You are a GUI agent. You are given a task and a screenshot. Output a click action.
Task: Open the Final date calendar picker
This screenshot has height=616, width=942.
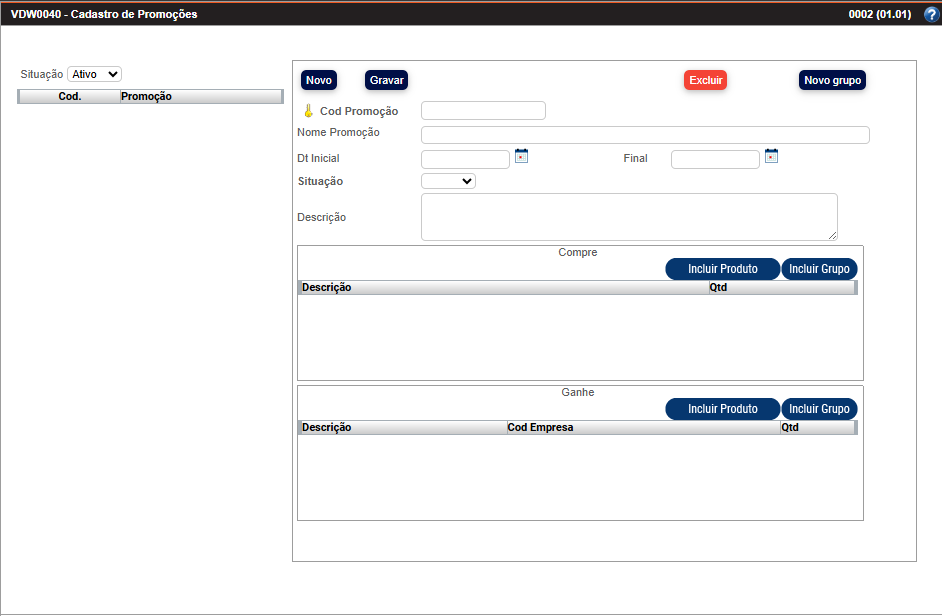click(771, 156)
